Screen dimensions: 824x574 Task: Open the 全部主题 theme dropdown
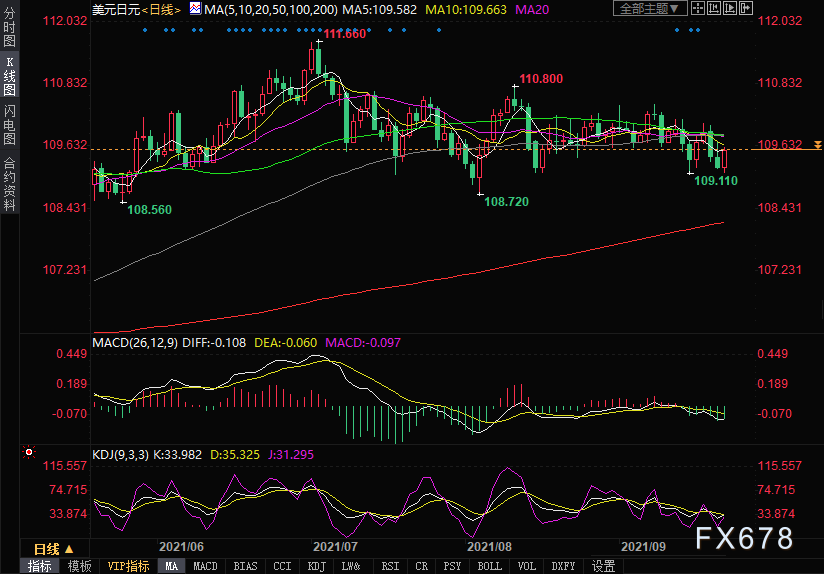pyautogui.click(x=652, y=9)
